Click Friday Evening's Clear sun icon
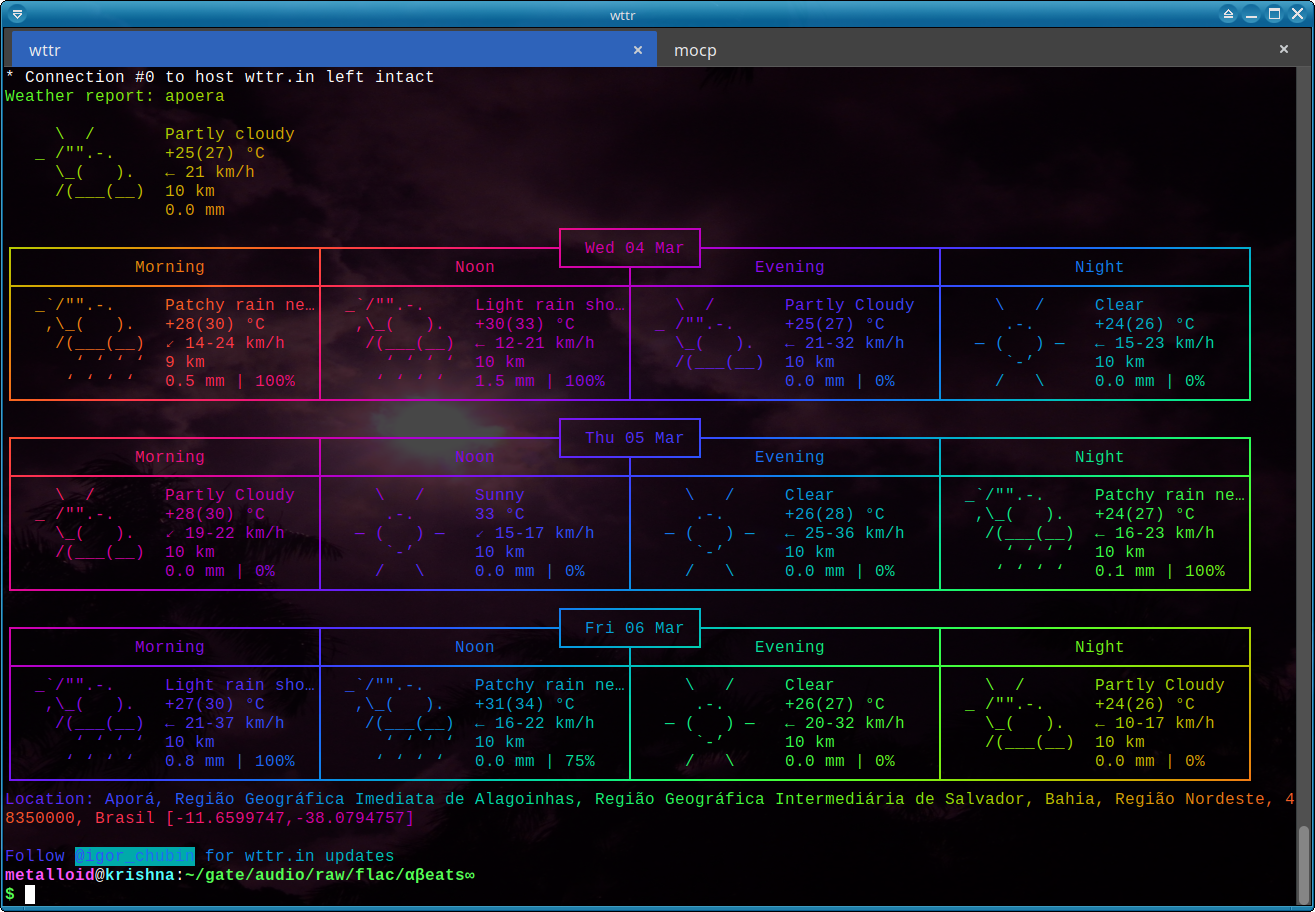The image size is (1315, 912). pyautogui.click(x=710, y=723)
